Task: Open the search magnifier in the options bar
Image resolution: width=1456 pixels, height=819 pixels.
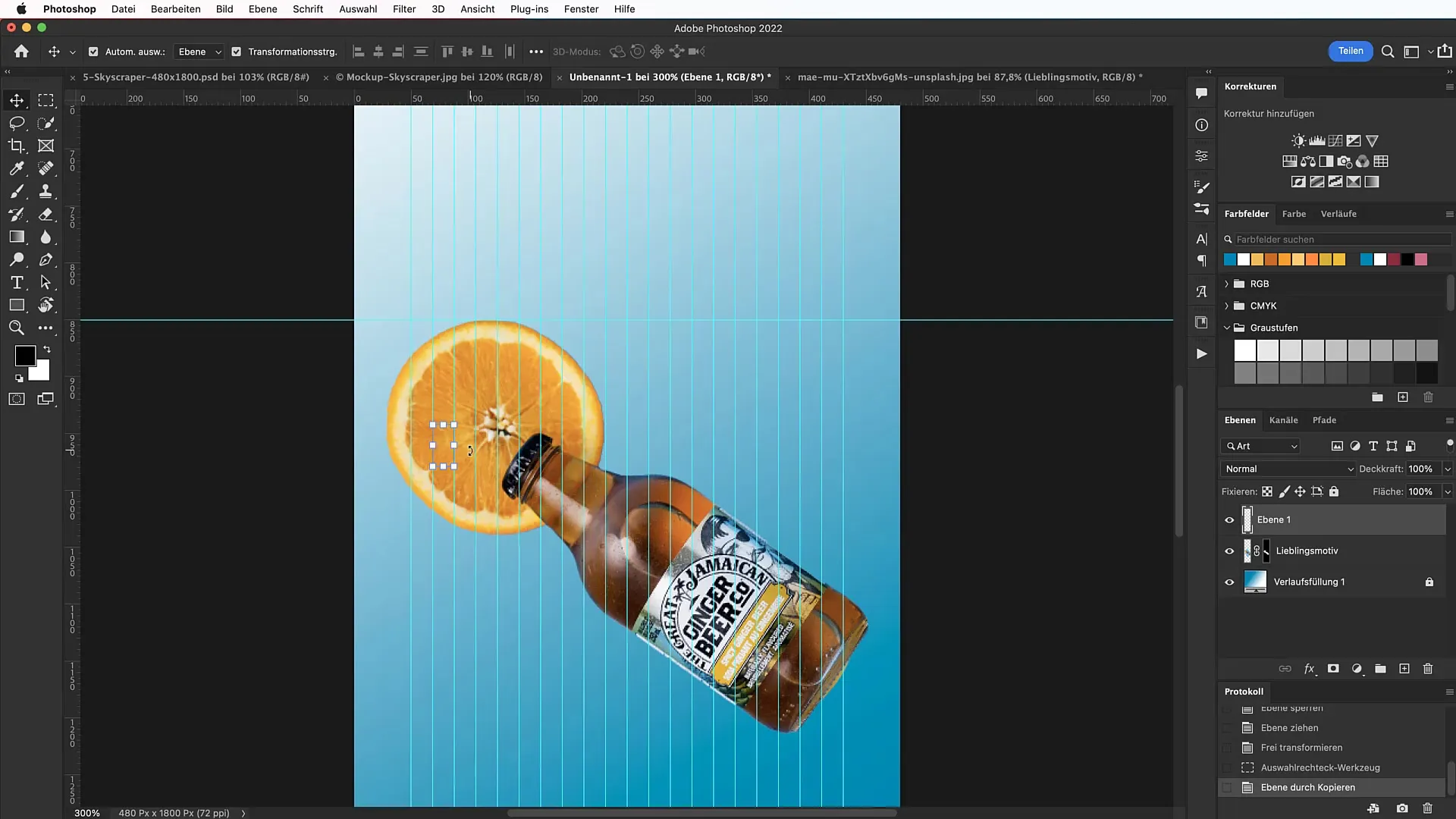Action: pyautogui.click(x=1388, y=52)
